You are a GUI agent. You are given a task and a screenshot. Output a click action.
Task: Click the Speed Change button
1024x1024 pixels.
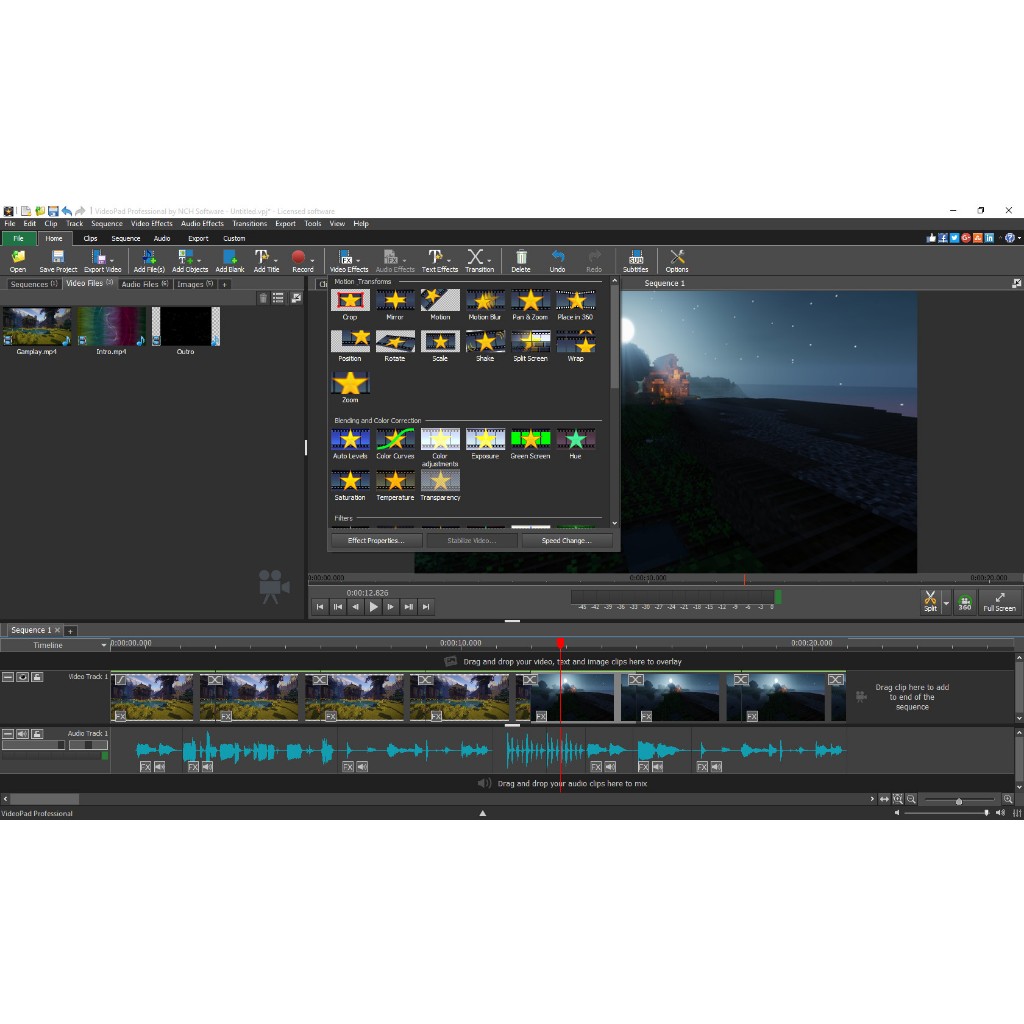[566, 540]
